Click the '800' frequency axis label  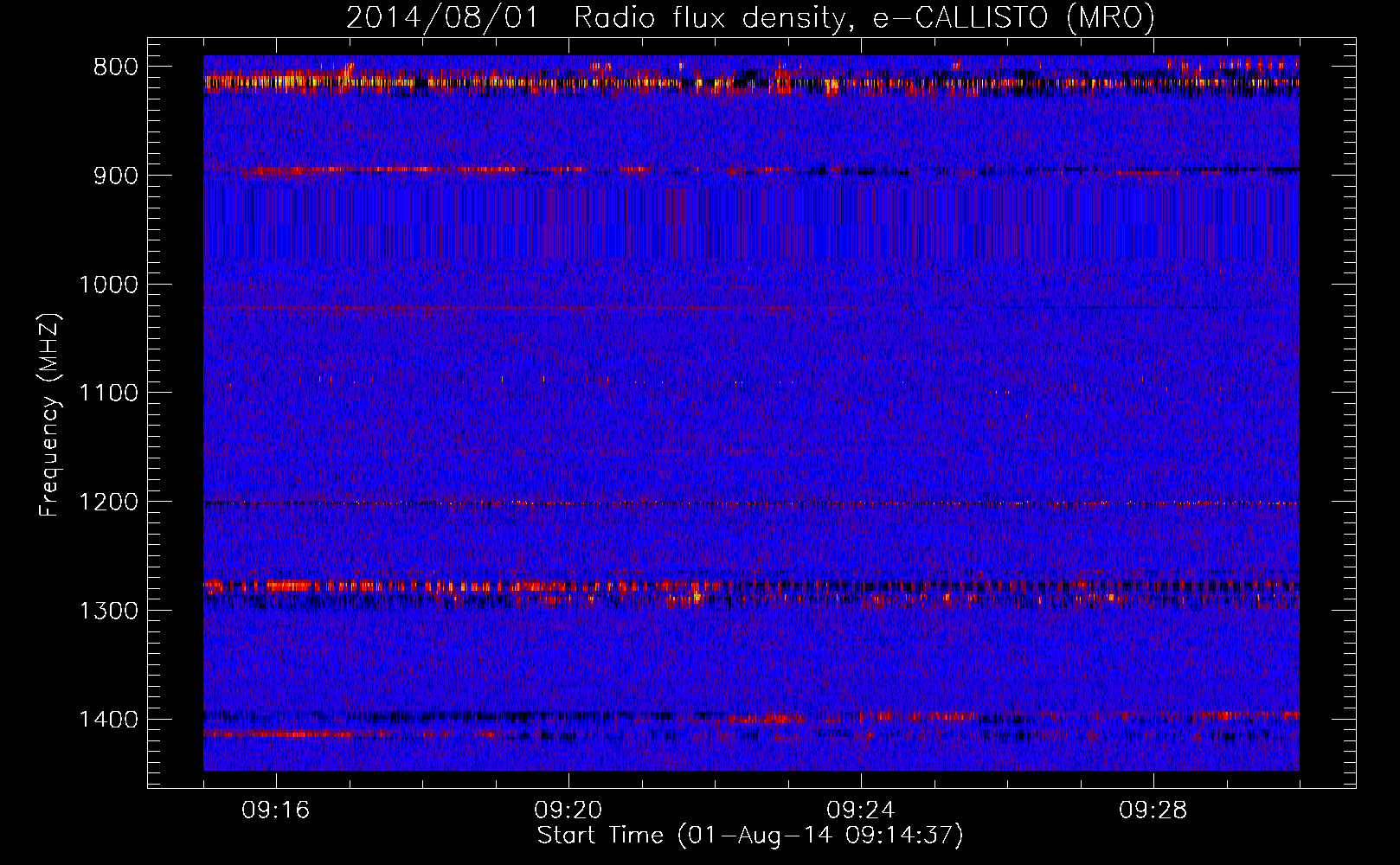(x=116, y=67)
